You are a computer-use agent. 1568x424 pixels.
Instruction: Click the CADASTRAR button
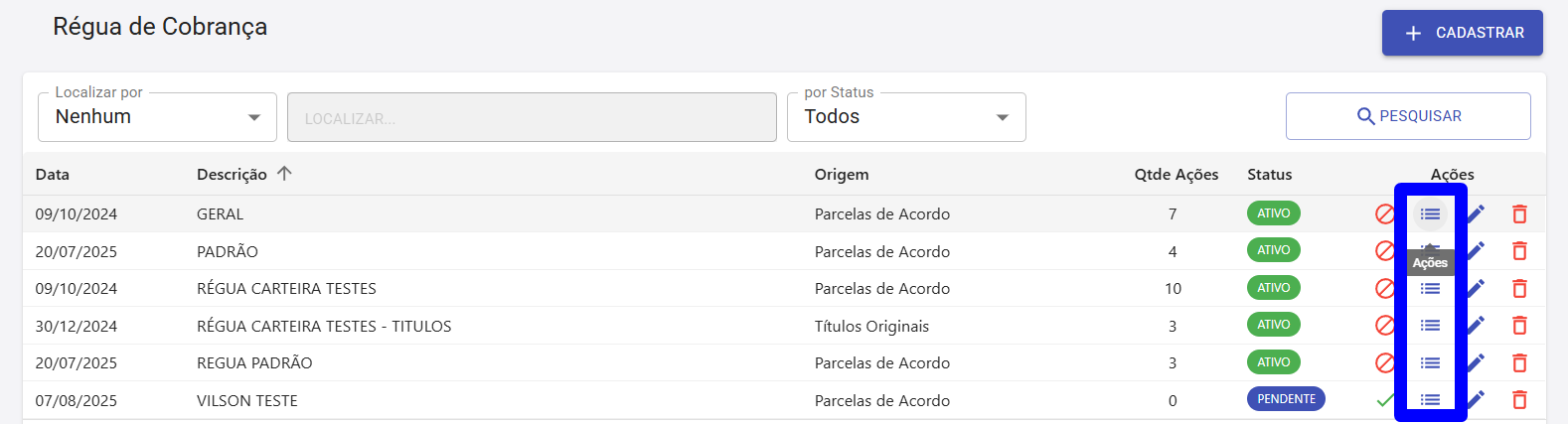[1462, 33]
